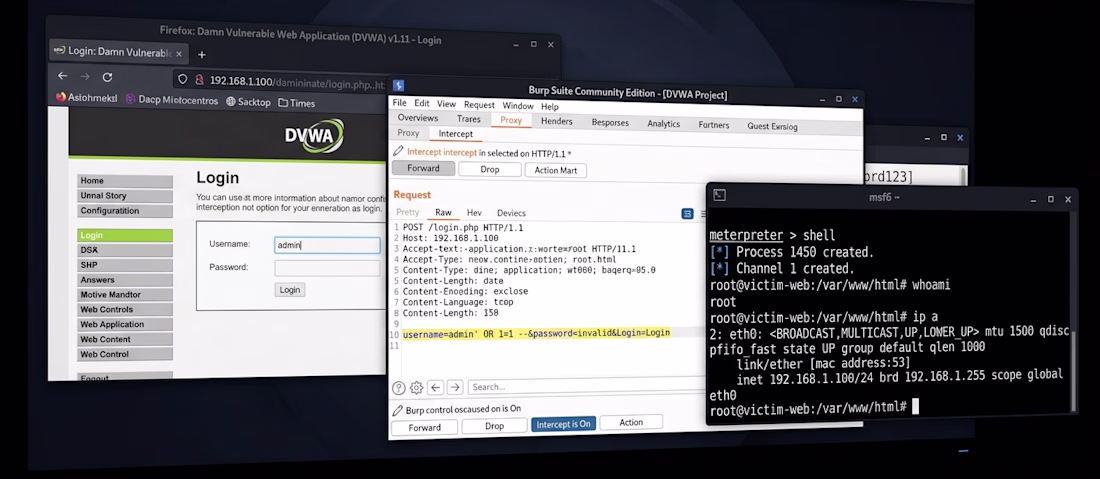Click the DVWA logo in the page header

[x=314, y=135]
